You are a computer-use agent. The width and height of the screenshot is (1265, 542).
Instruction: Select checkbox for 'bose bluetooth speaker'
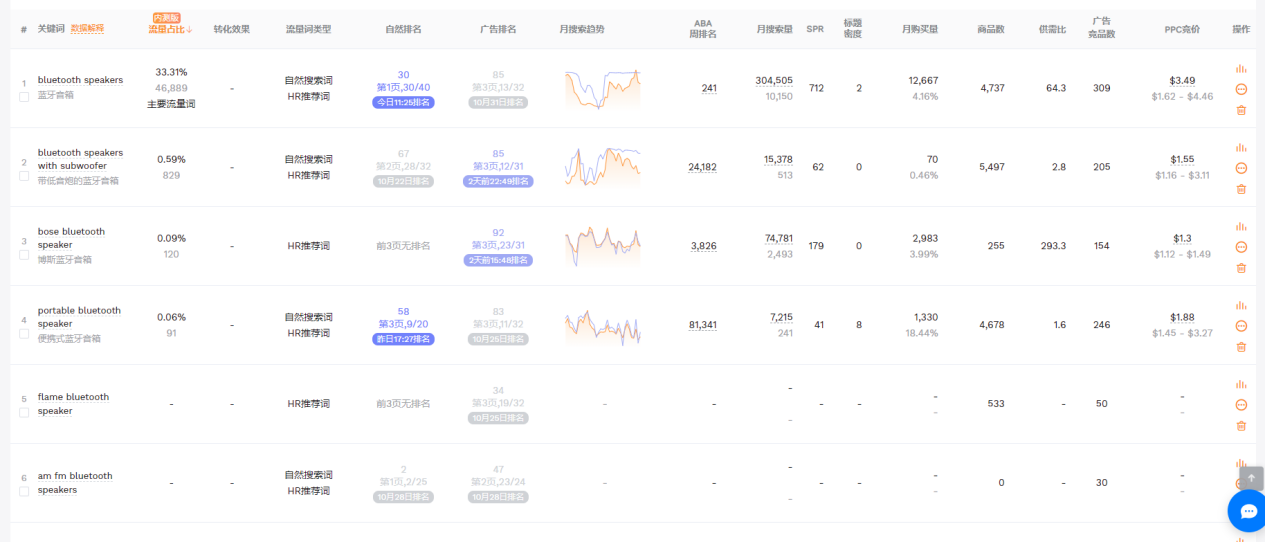(24, 255)
